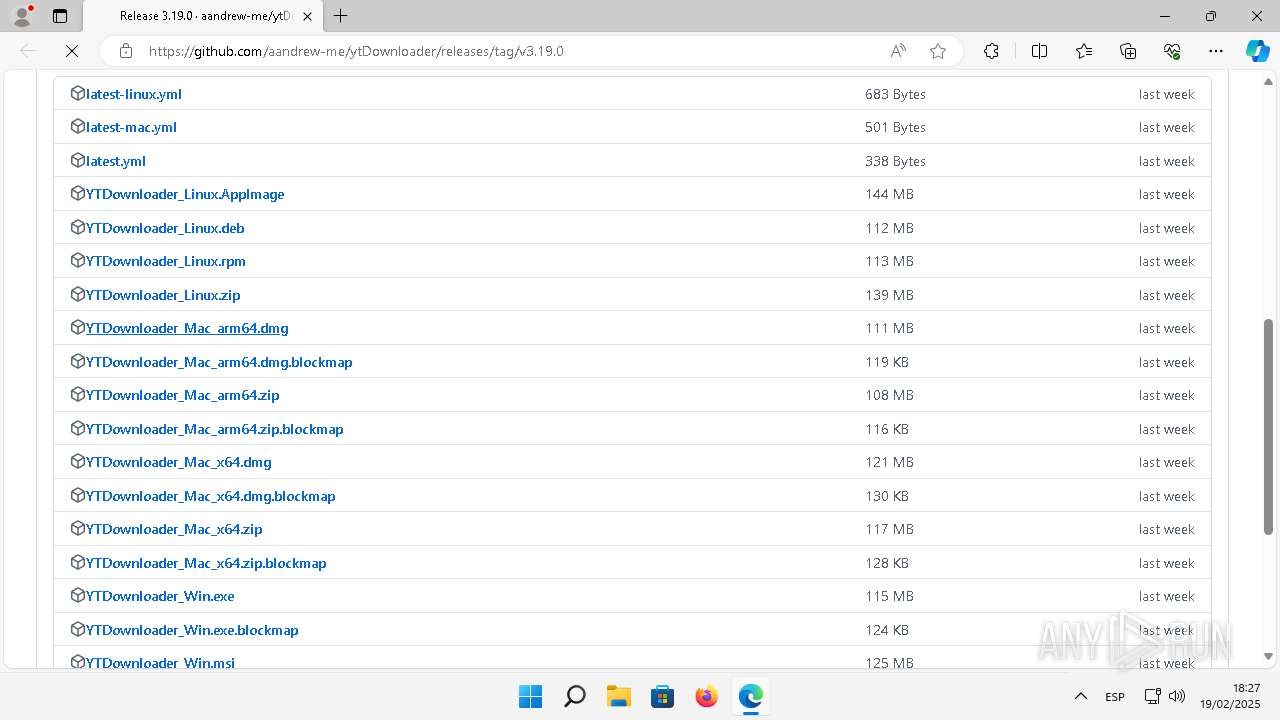Screen dimensions: 1280x720
Task: Select Microsoft Edge taskbar icon
Action: (x=751, y=696)
